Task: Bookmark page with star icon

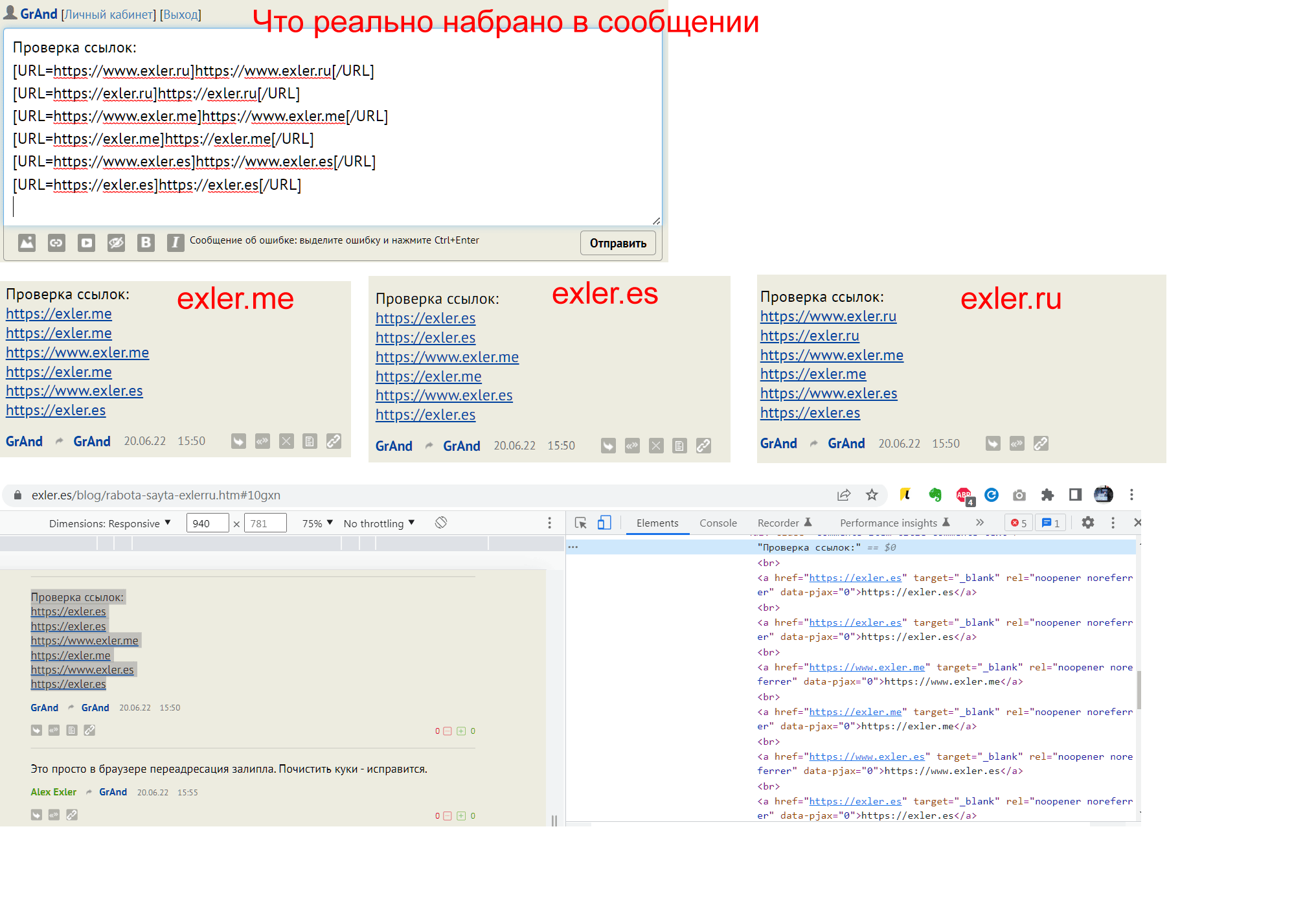Action: coord(872,495)
